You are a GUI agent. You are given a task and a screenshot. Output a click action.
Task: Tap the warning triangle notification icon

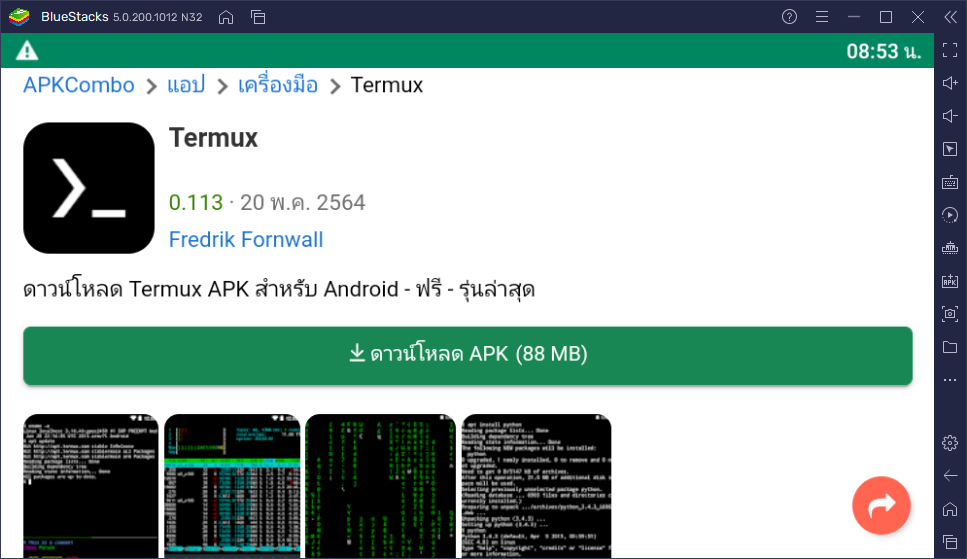[27, 51]
